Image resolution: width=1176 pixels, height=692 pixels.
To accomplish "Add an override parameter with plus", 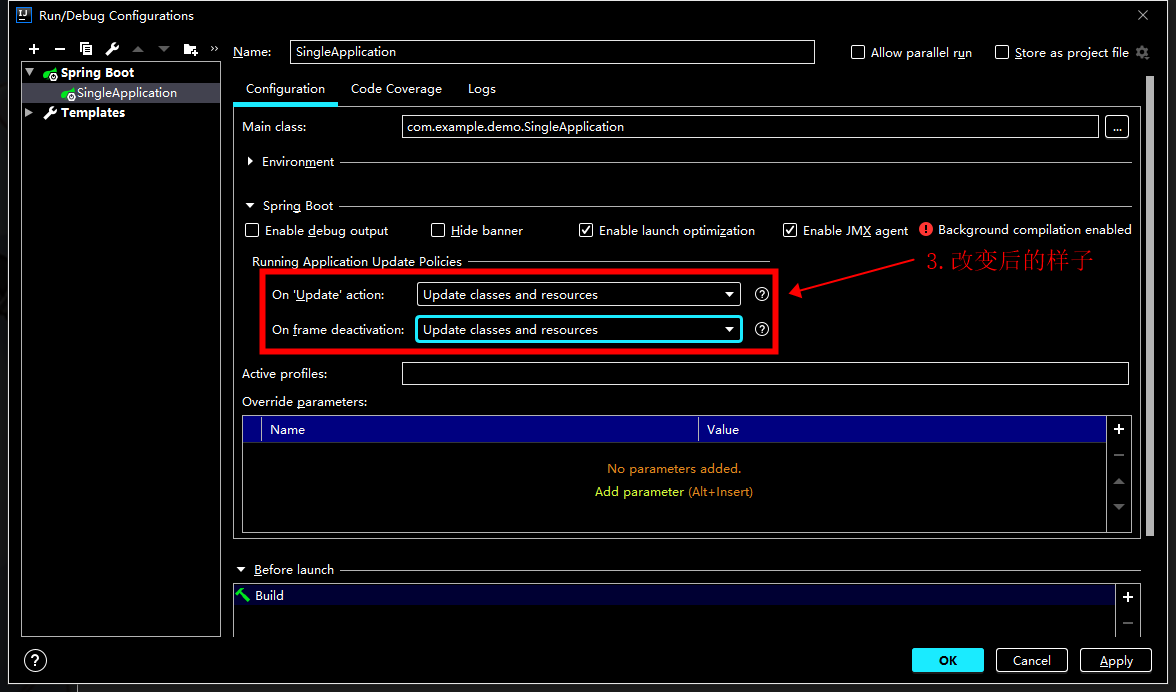I will [1119, 429].
